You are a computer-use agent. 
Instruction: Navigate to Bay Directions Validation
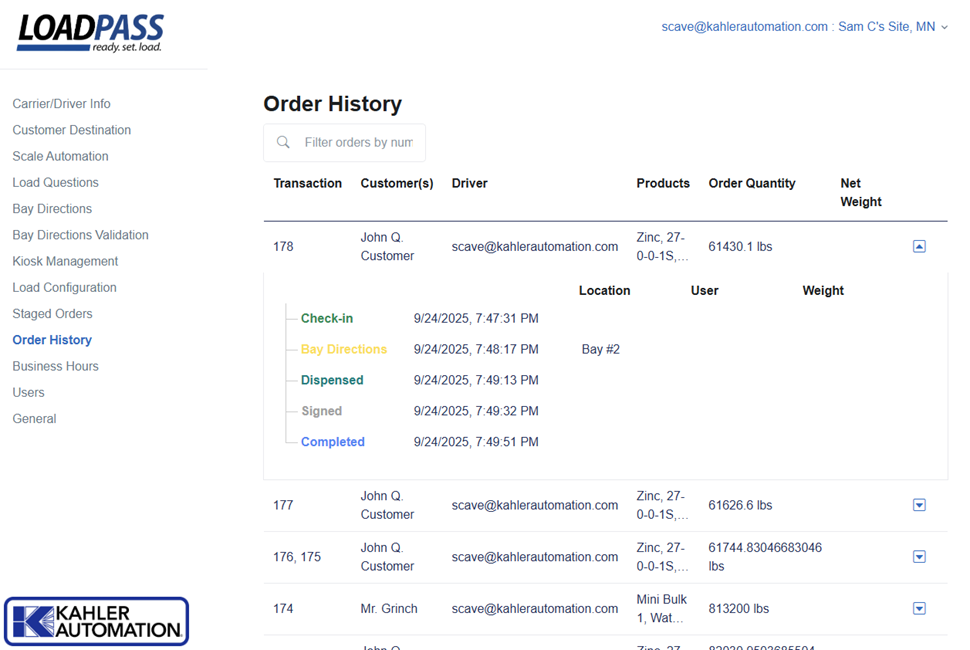point(80,235)
